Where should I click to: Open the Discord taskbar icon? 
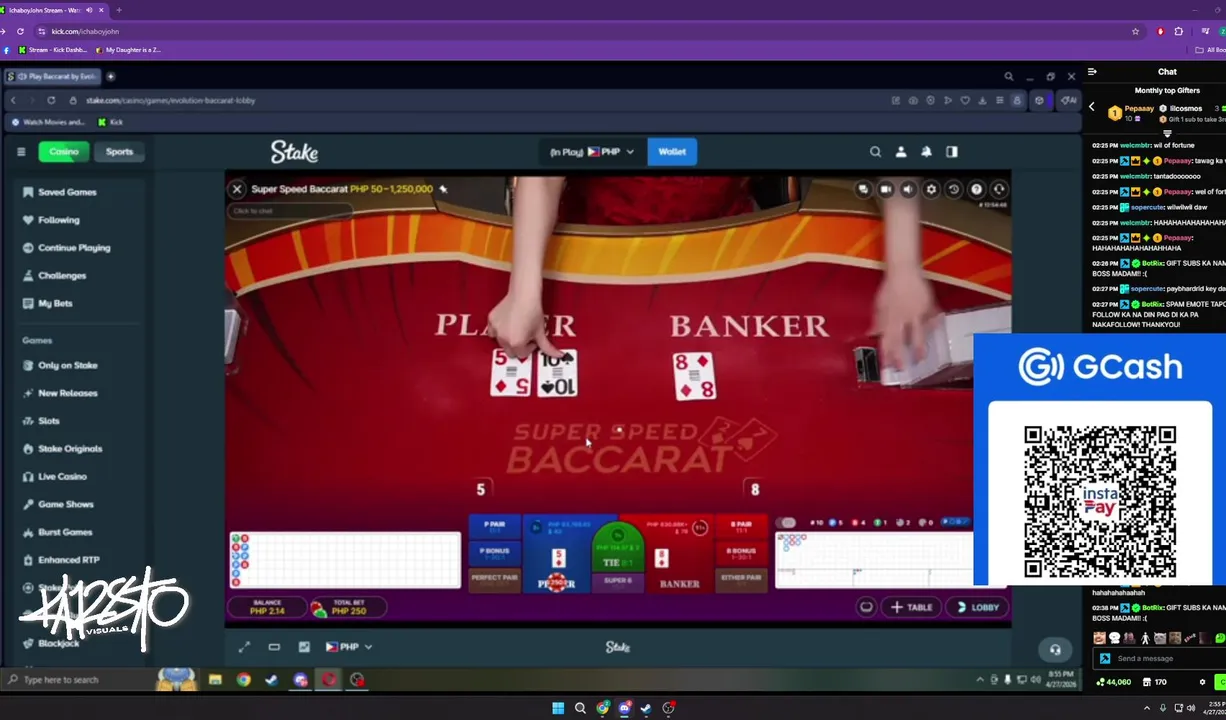point(625,708)
